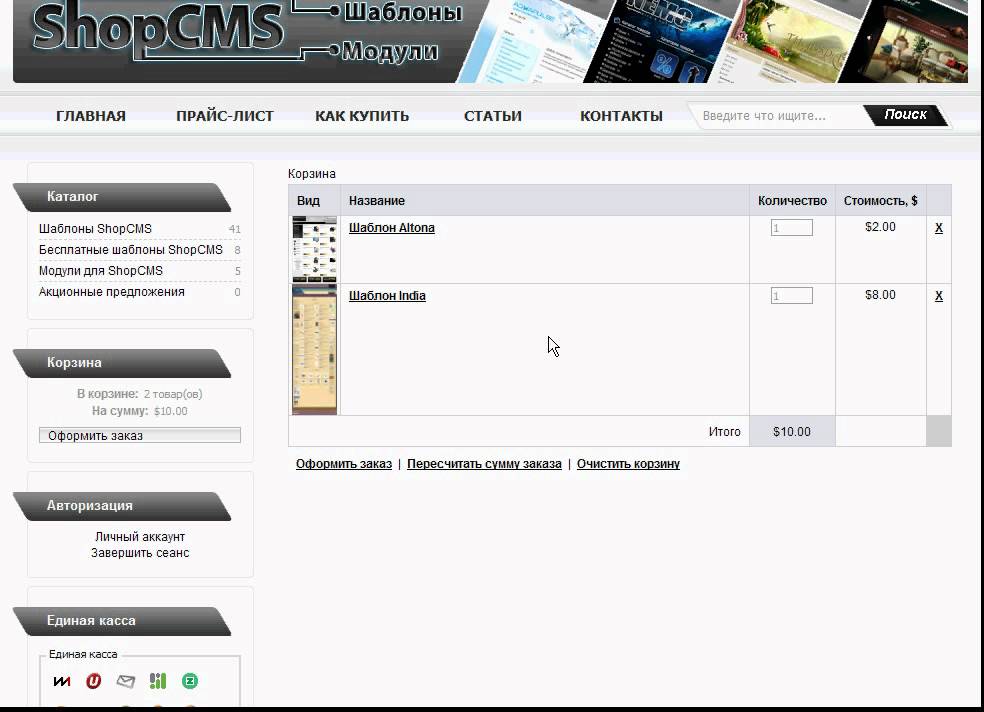Select the green circular Z payment icon
984x712 pixels.
click(190, 681)
